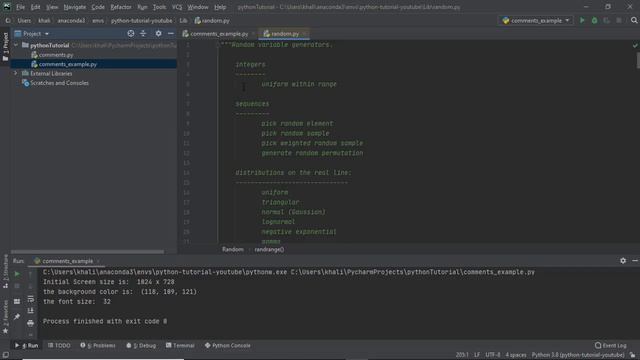Click the Print icon in Run console
The height and width of the screenshot is (360, 640).
tap(31, 323)
